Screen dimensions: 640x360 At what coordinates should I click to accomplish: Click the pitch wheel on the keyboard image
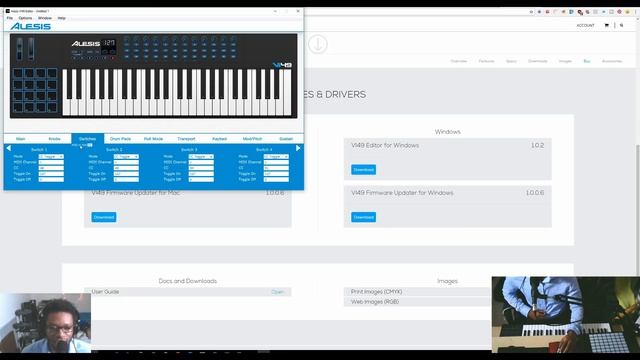pyautogui.click(x=20, y=49)
